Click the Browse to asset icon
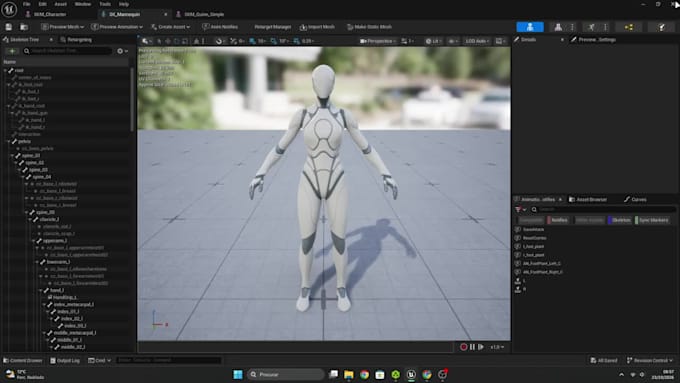This screenshot has height=383, width=680. [x=24, y=27]
